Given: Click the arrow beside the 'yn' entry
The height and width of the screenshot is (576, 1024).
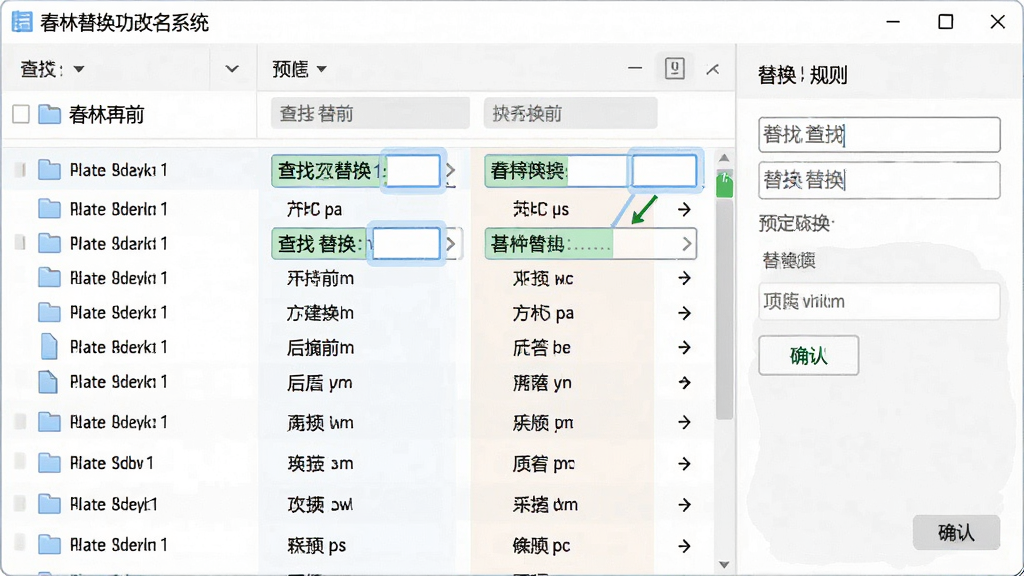Looking at the screenshot, I should tap(684, 383).
